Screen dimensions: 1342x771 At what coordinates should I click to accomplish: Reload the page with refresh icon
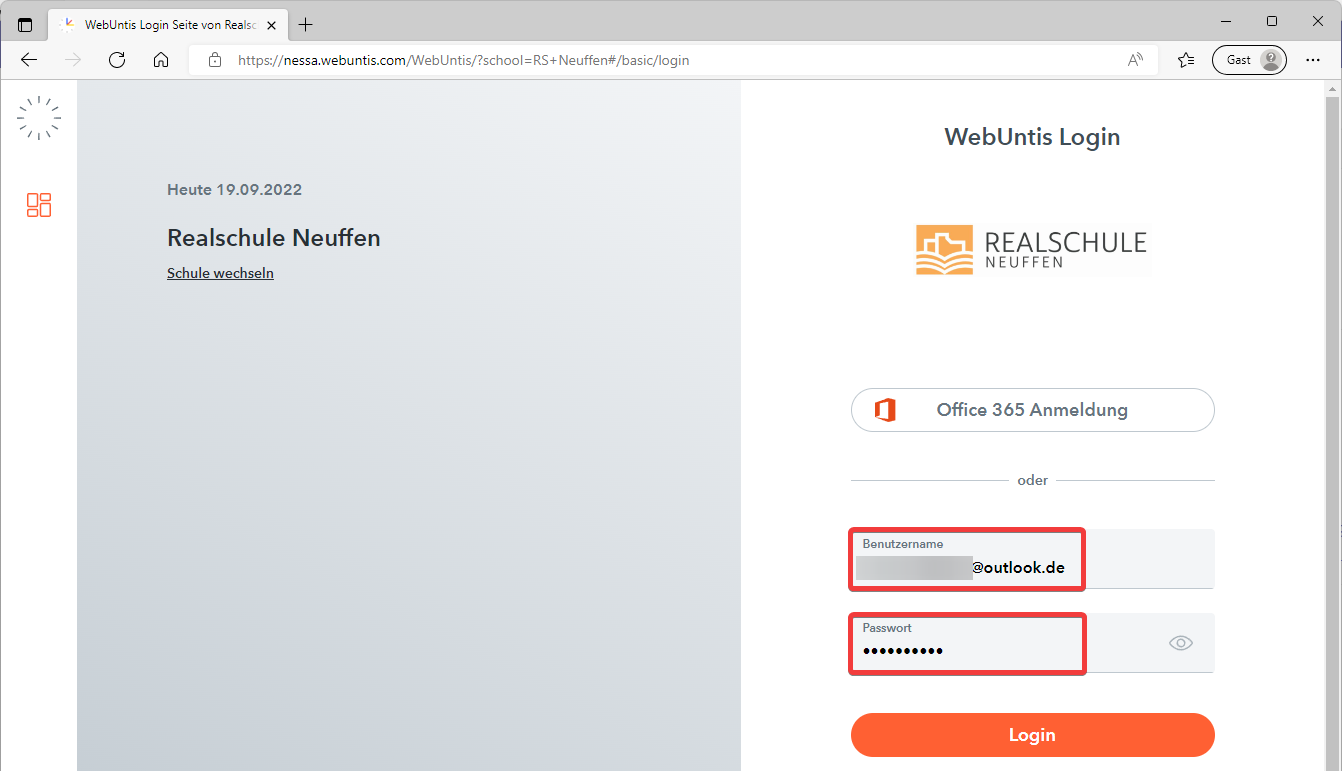pos(117,60)
